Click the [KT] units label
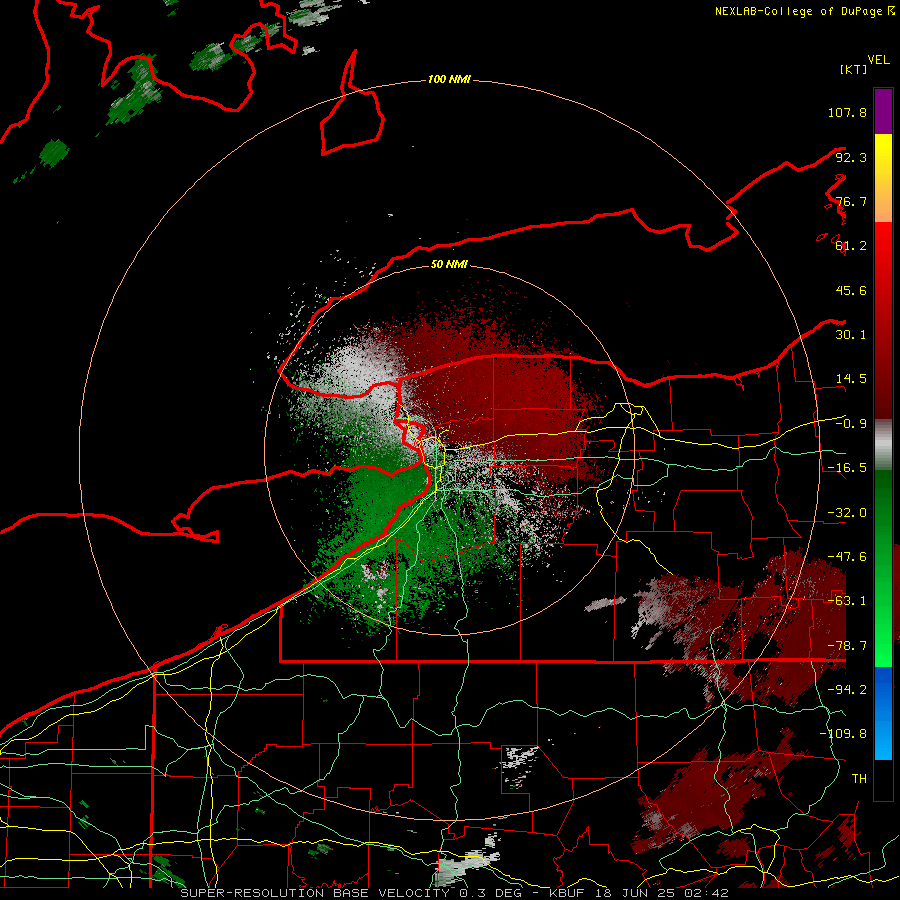Image resolution: width=900 pixels, height=900 pixels. [x=854, y=69]
